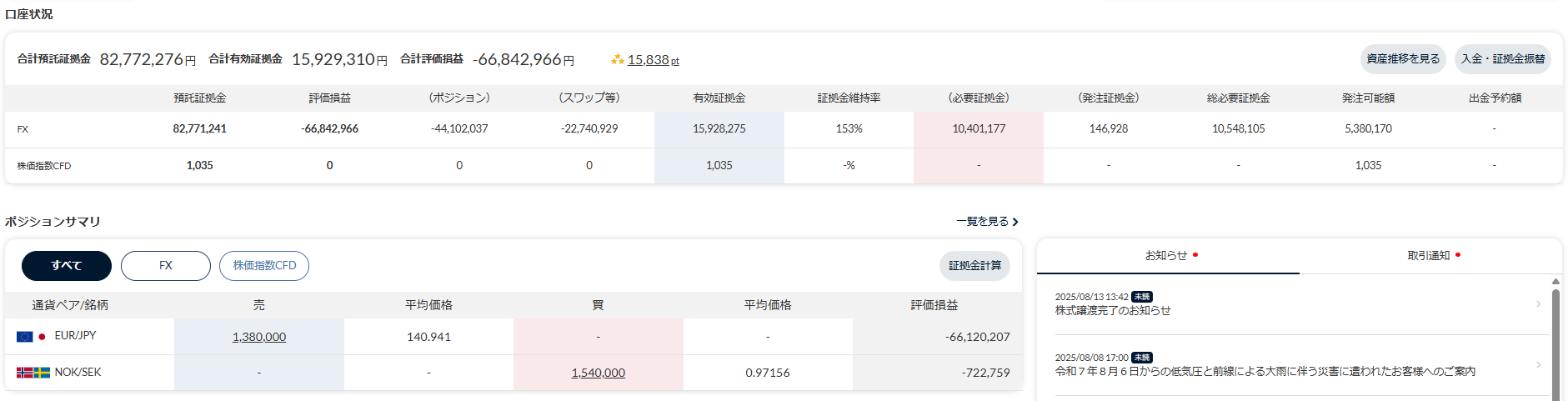Click 入金・証拠金振替 button
Image resolution: width=1568 pixels, height=401 pixels.
click(x=1503, y=59)
